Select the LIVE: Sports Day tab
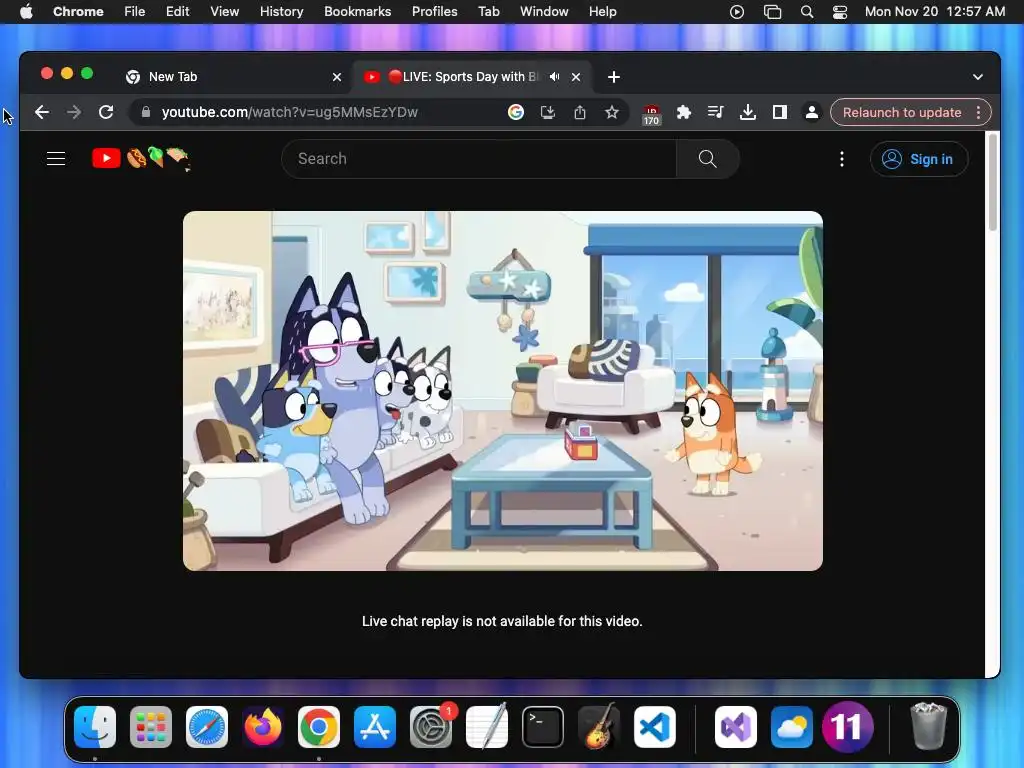 (473, 77)
